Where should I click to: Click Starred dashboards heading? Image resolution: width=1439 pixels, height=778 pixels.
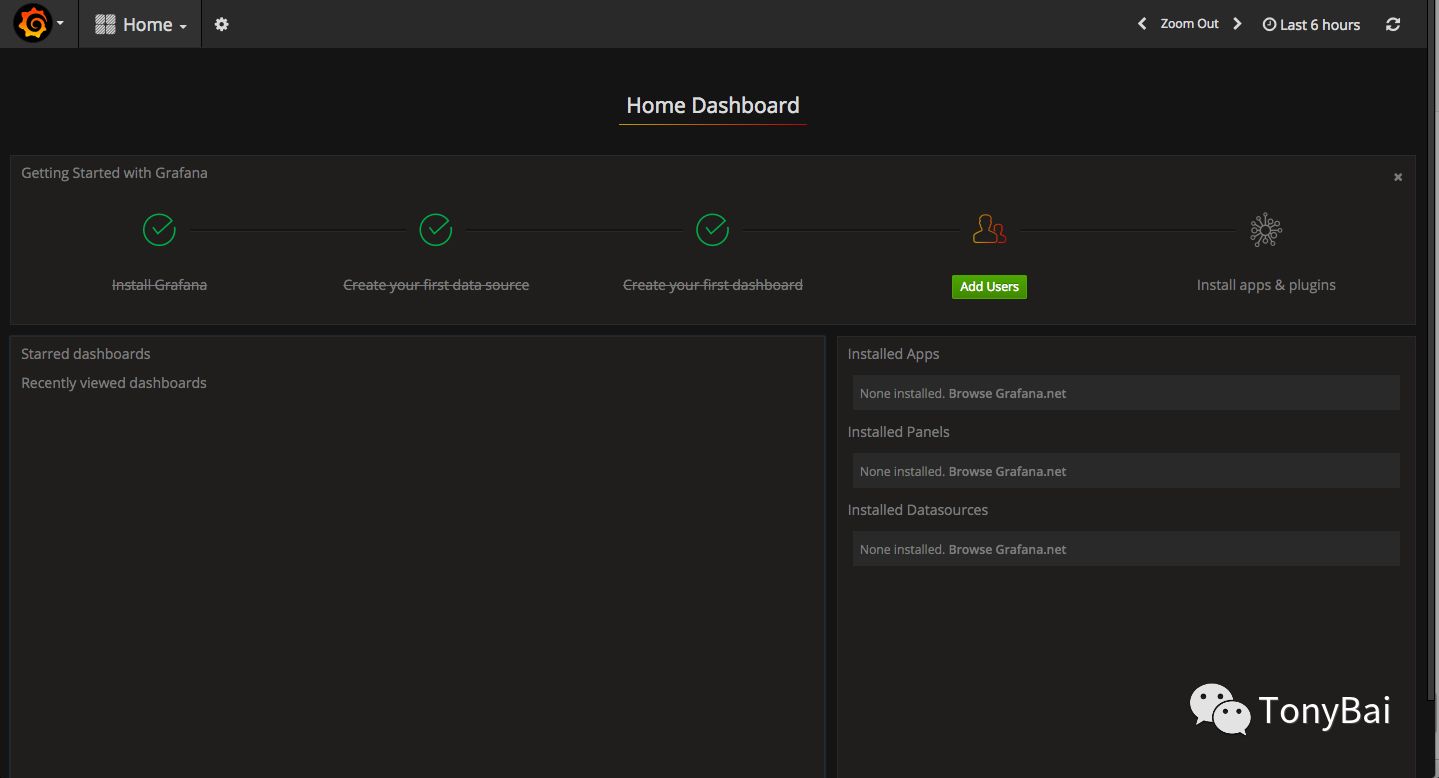pyautogui.click(x=86, y=354)
